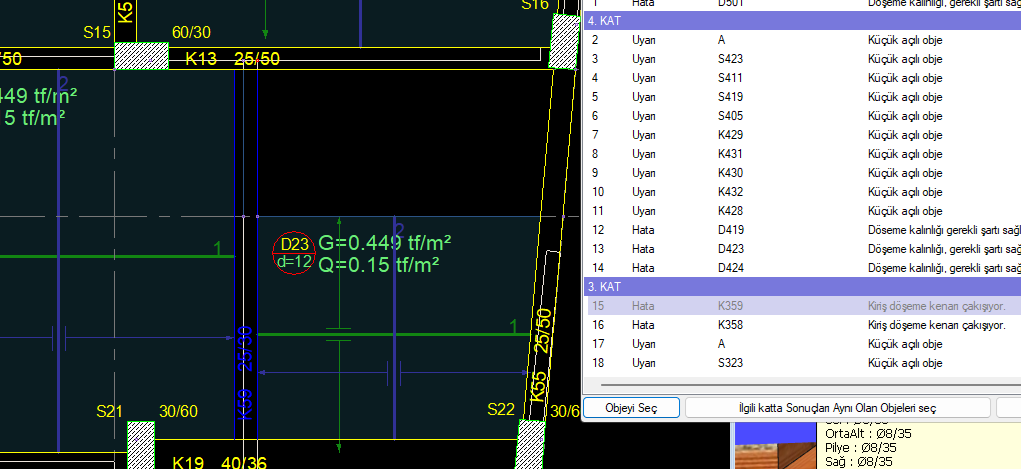Image resolution: width=1021 pixels, height=469 pixels.
Task: Select the D23 slab label circle
Action: click(294, 253)
